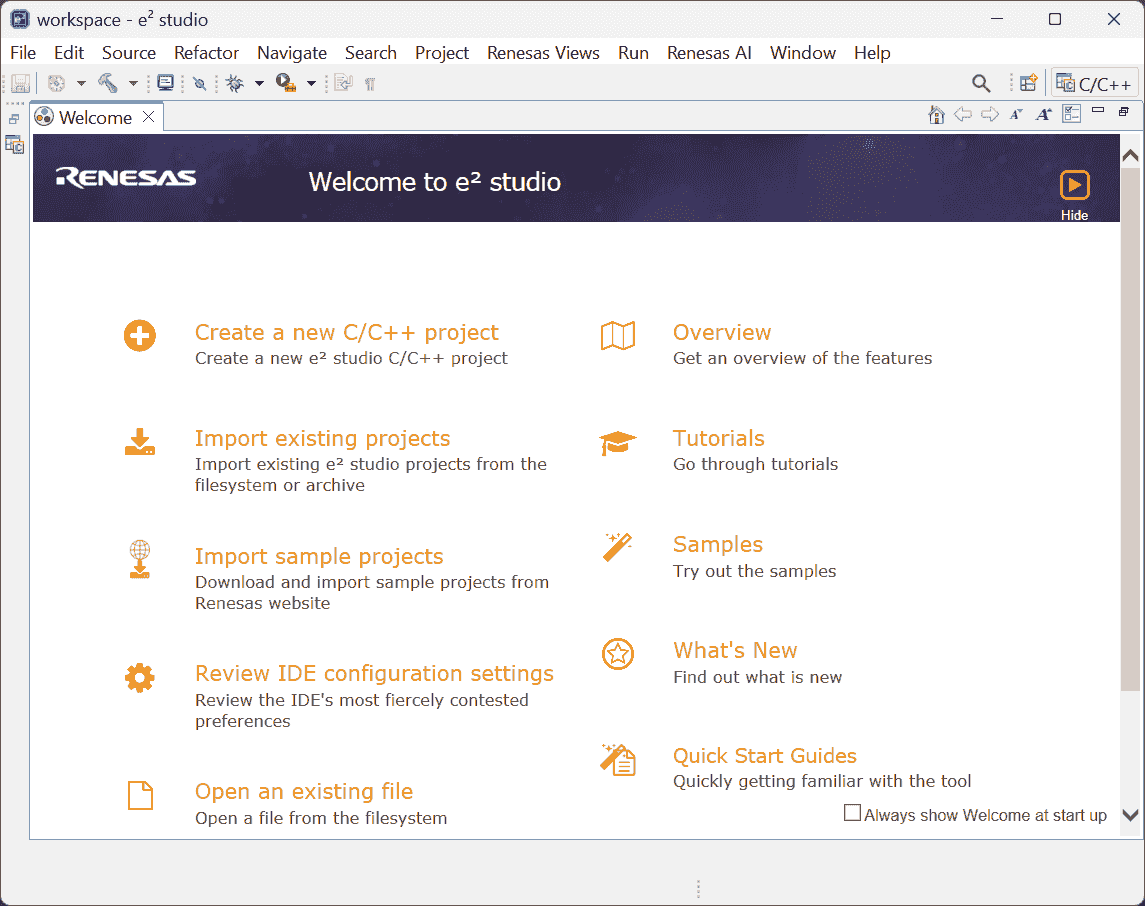
Task: Click the Reduce font size icon
Action: click(1016, 115)
